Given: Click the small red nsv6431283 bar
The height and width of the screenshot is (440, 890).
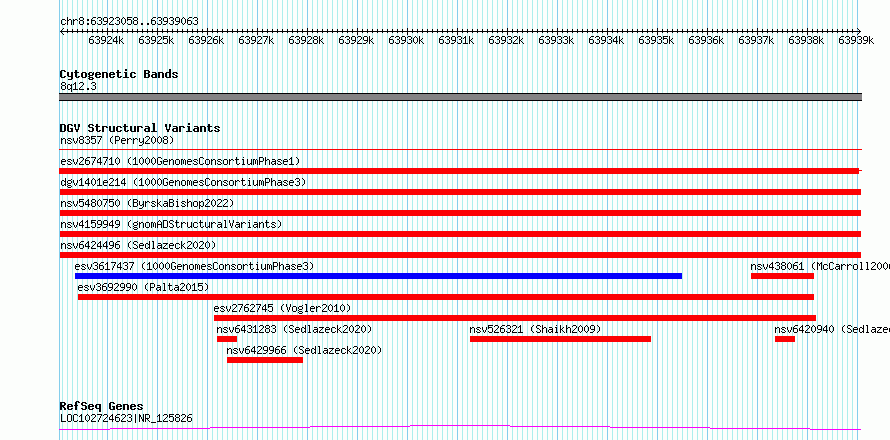Looking at the screenshot, I should point(226,339).
